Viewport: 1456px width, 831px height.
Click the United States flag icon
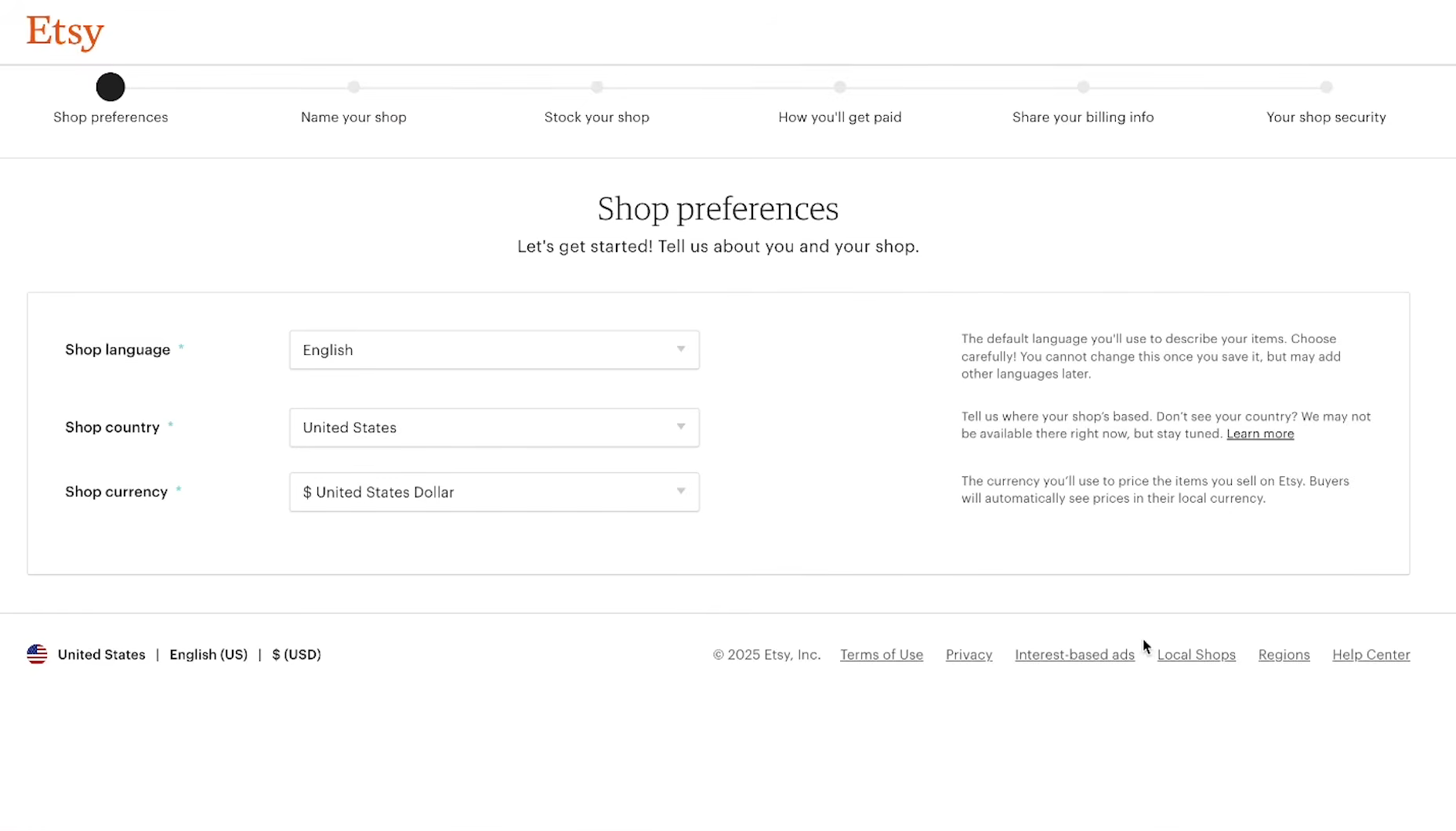pyautogui.click(x=37, y=654)
